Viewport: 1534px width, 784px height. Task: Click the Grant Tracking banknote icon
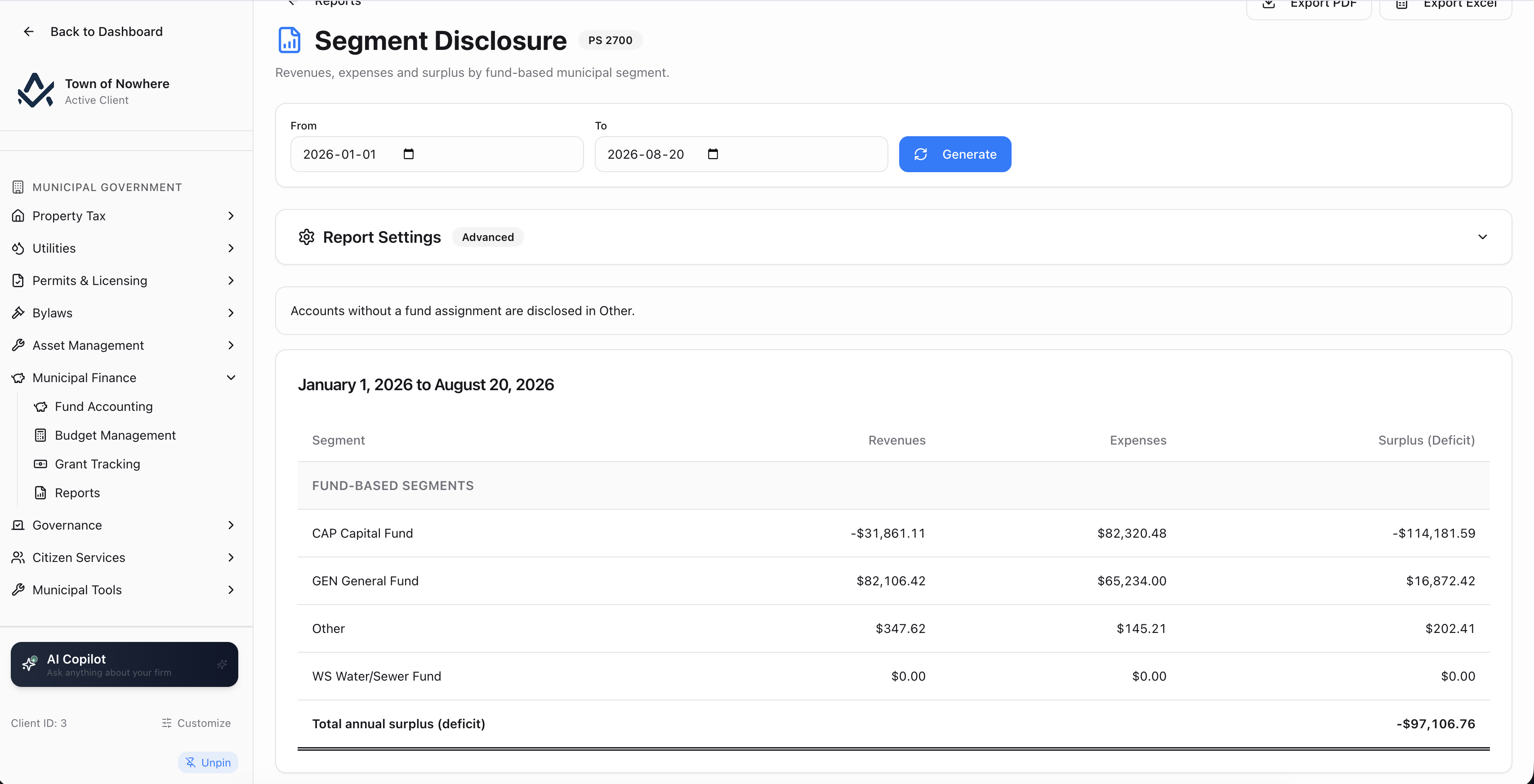[40, 464]
